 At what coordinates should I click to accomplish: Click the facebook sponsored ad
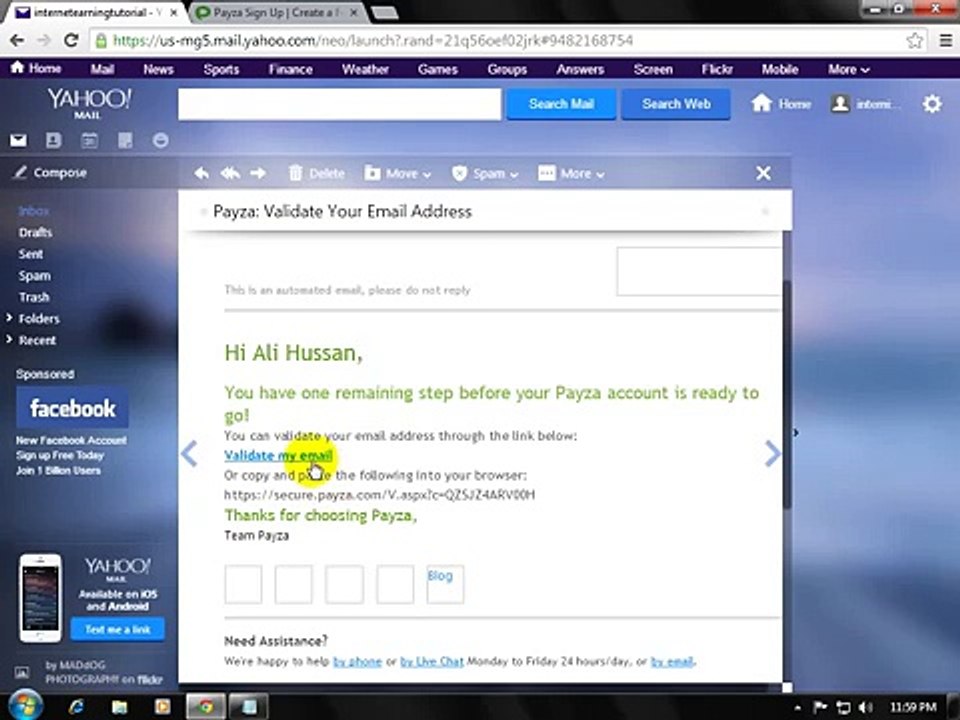72,408
